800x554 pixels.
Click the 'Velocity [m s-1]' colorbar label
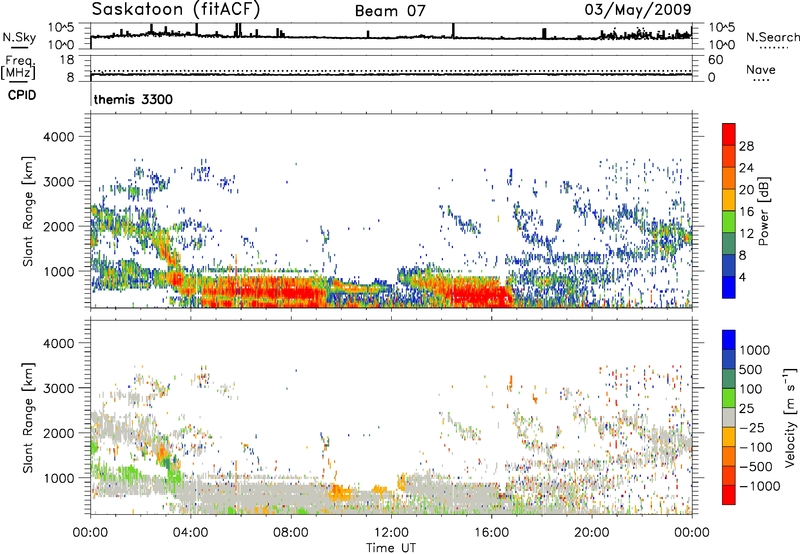click(790, 417)
